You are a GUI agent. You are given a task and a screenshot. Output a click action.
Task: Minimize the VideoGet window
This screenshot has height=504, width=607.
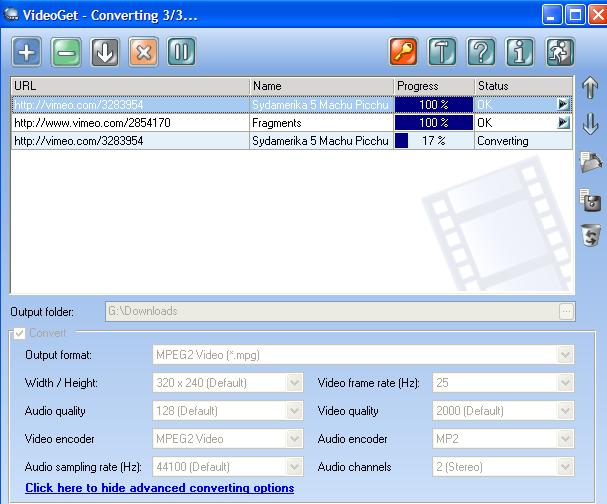pos(552,15)
